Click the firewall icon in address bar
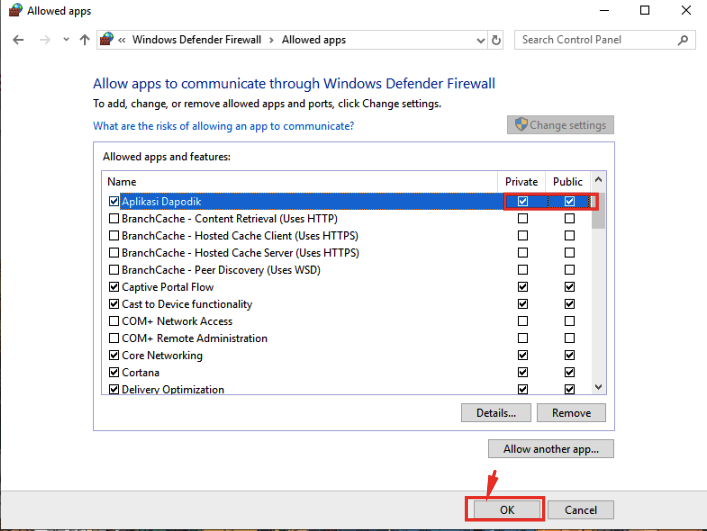 click(x=106, y=39)
